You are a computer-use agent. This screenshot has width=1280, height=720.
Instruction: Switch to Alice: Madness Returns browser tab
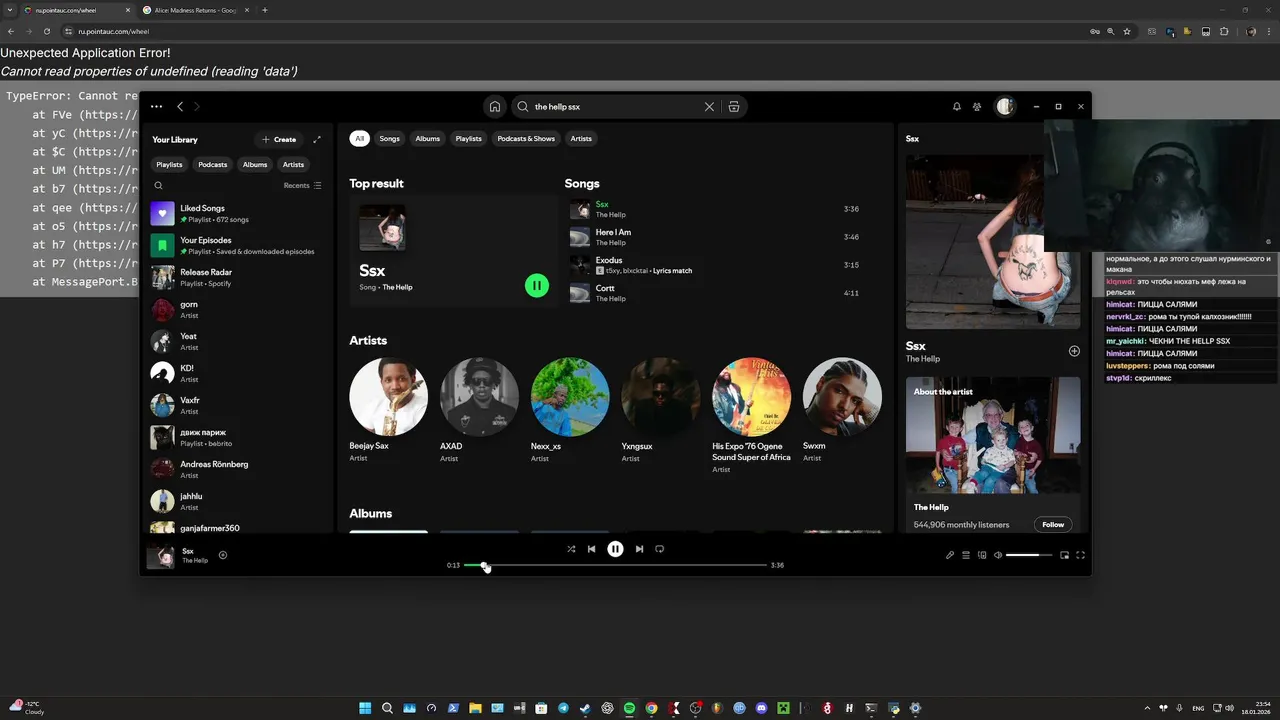(195, 10)
